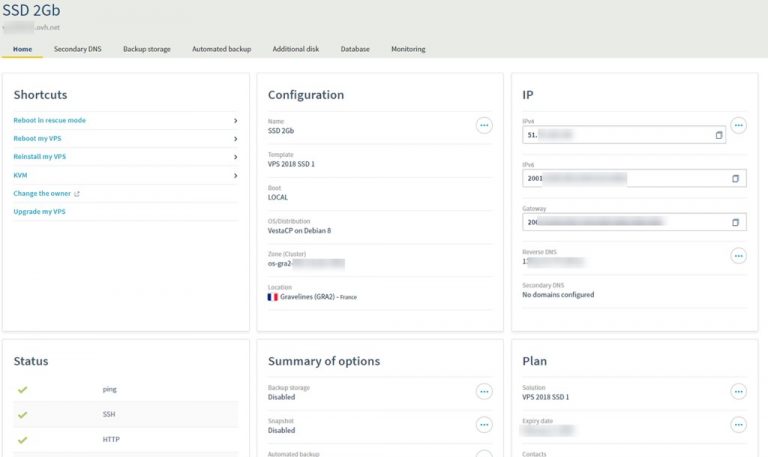Expand the Reinstall my VPS chevron
Viewport: 768px width, 457px height.
[x=236, y=157]
